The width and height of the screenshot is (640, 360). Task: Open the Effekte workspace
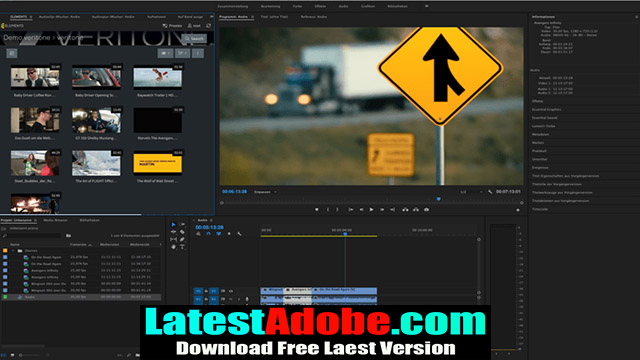pos(320,6)
